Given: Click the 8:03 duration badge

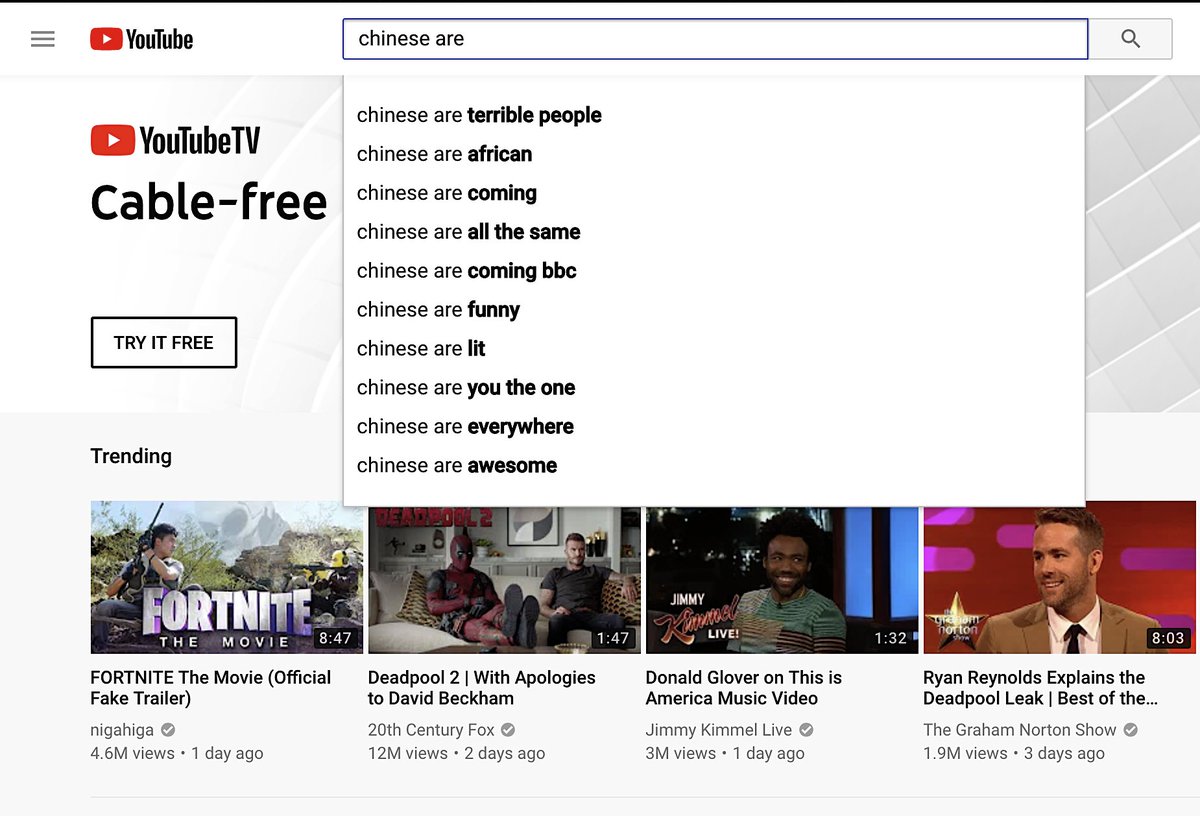Looking at the screenshot, I should pos(1168,638).
